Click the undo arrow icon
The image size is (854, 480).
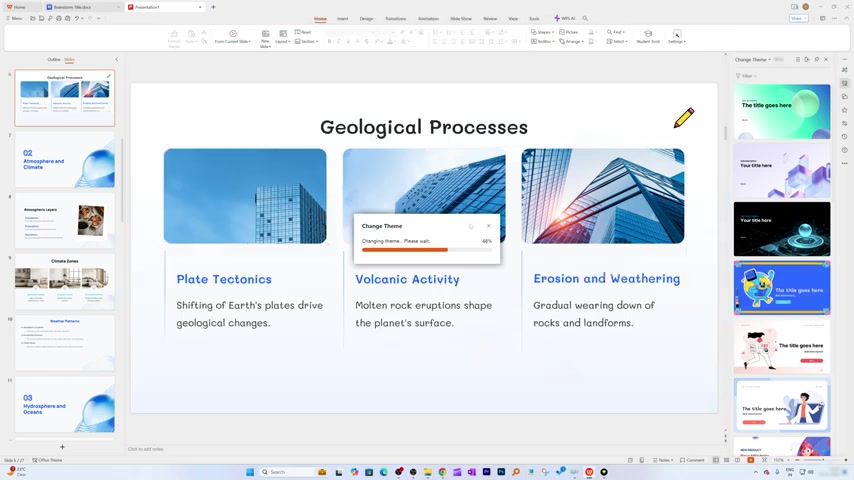pos(77,19)
